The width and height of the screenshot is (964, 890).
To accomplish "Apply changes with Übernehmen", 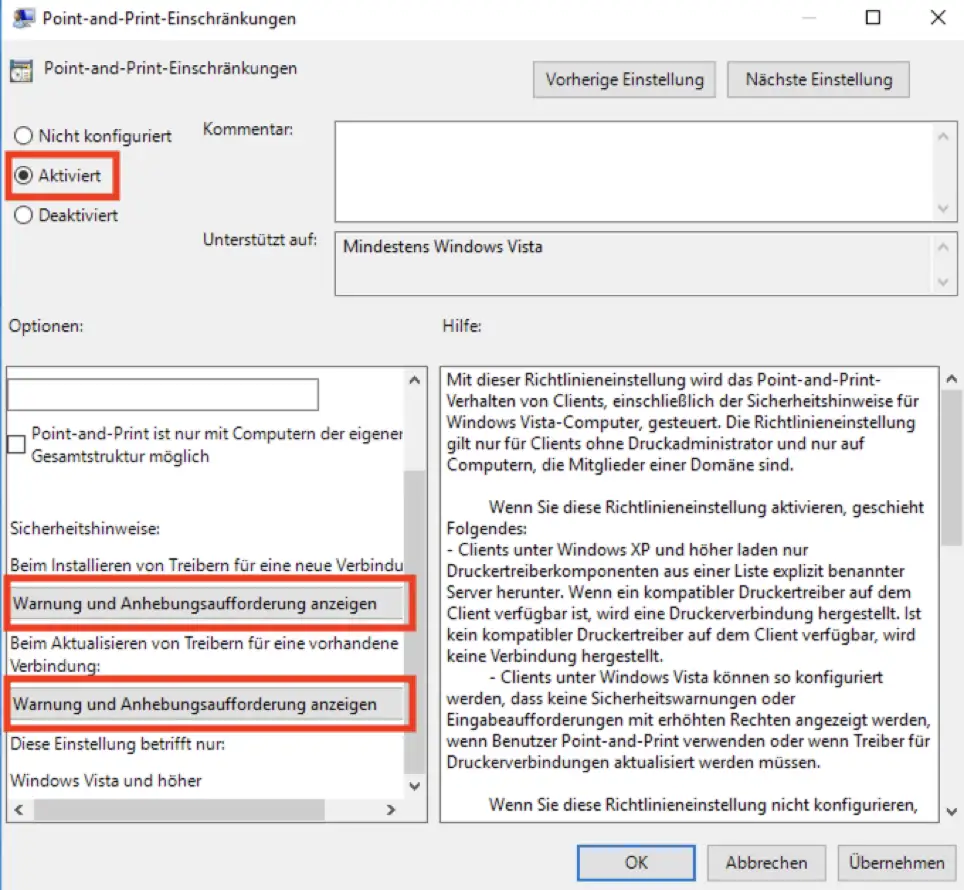I will tap(896, 862).
